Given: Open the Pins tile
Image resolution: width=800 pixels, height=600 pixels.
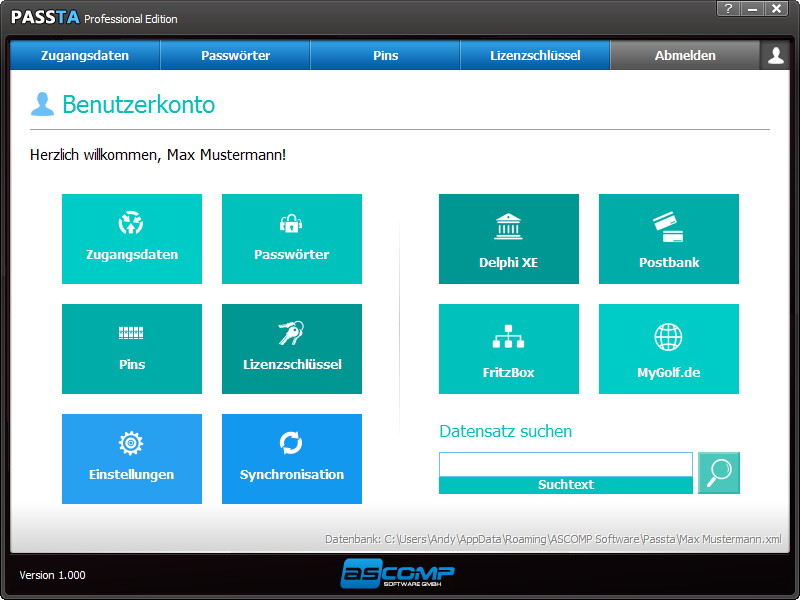Looking at the screenshot, I should [x=132, y=349].
